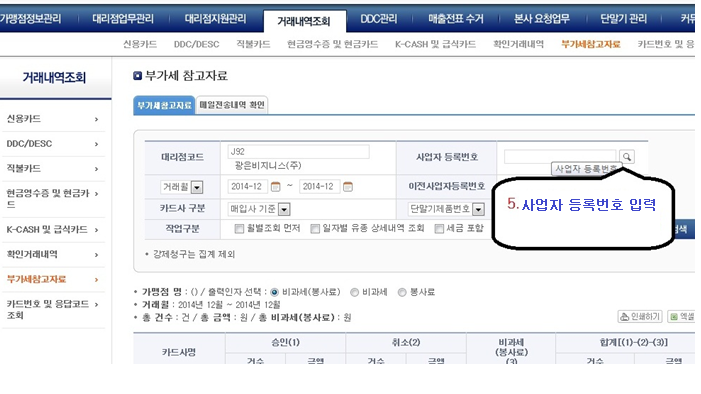Click the magnifier search icon for 사업자 등록번호
The image size is (701, 394).
(627, 157)
